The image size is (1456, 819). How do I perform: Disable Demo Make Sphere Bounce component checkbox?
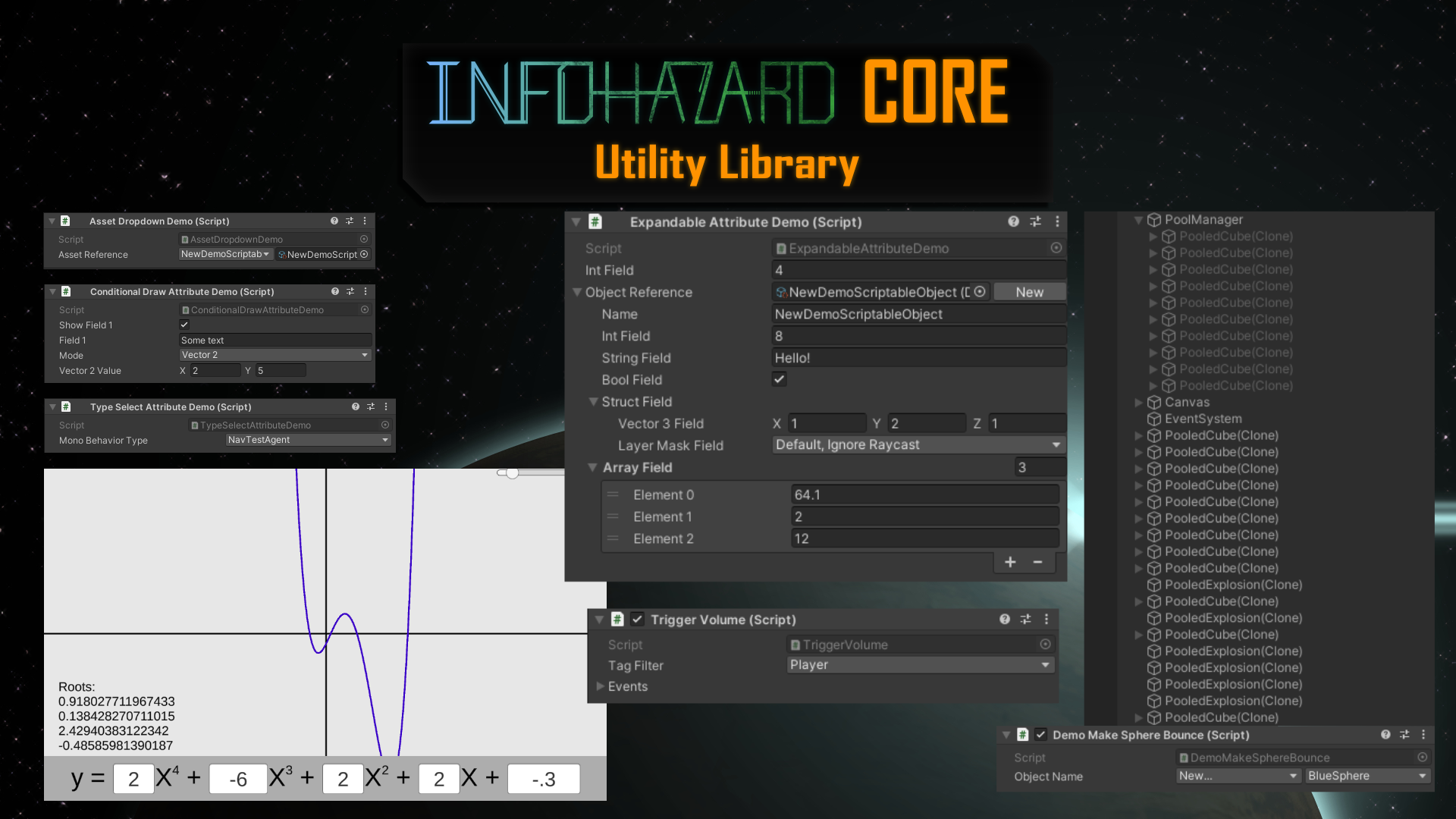tap(1041, 734)
